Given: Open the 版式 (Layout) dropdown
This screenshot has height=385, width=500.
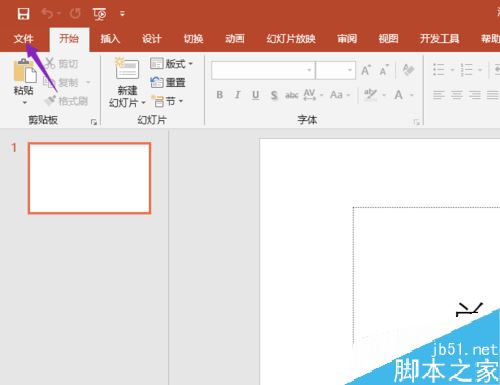Looking at the screenshot, I should pos(171,63).
